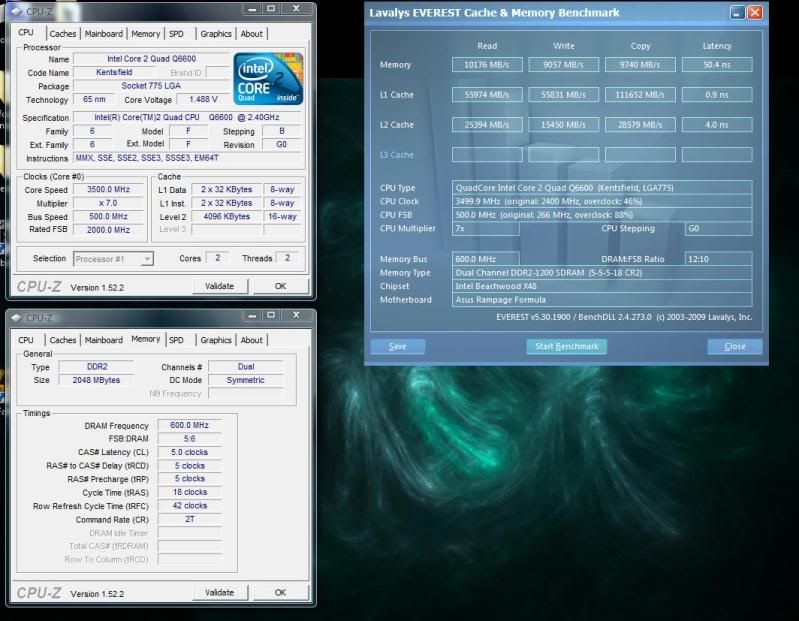Switch to CPU tab in bottom CPU-Z window

26,340
